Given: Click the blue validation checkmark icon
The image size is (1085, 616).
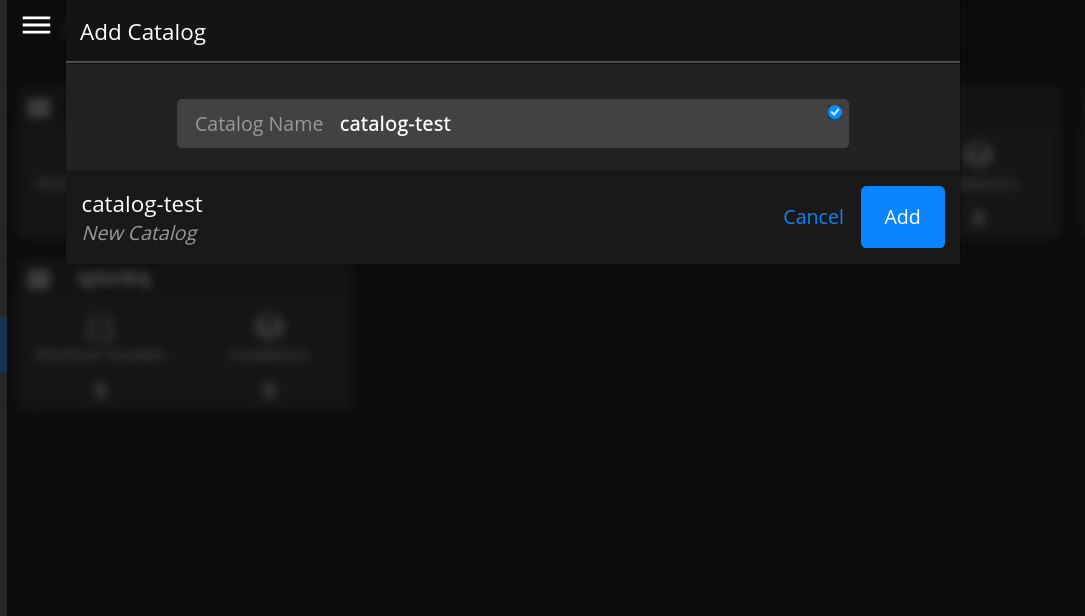Looking at the screenshot, I should (x=835, y=112).
